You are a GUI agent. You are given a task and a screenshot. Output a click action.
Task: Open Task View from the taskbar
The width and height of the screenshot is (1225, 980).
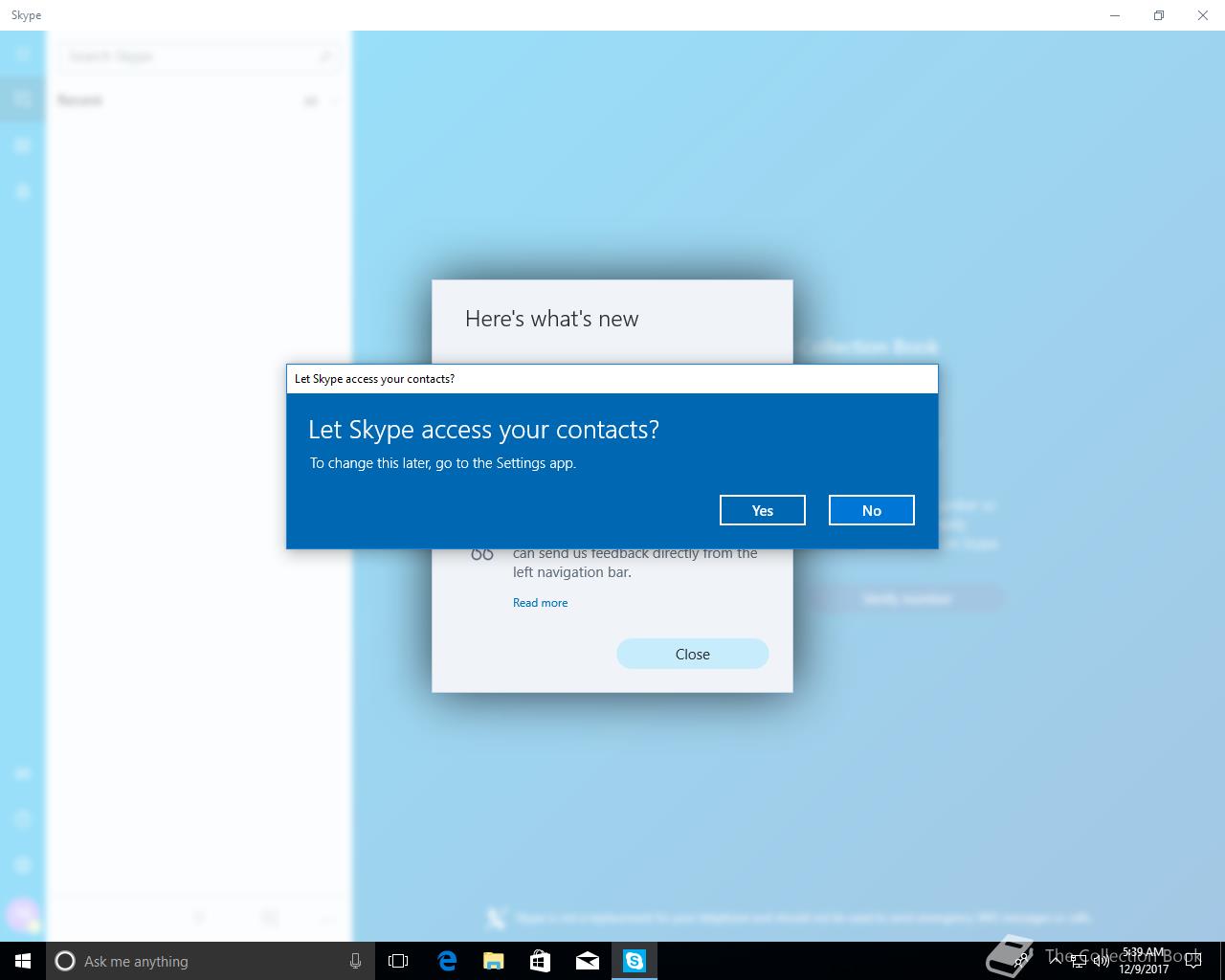tap(398, 961)
